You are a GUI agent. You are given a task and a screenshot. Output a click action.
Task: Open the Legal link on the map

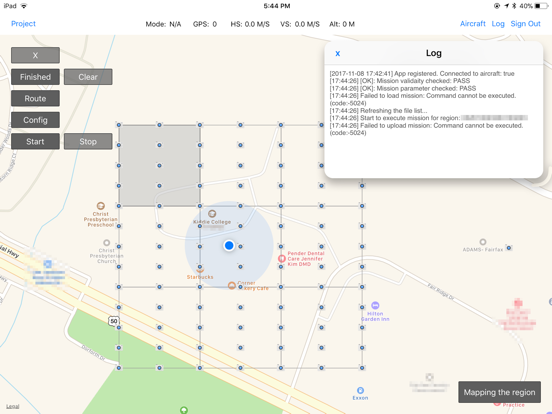point(13,406)
